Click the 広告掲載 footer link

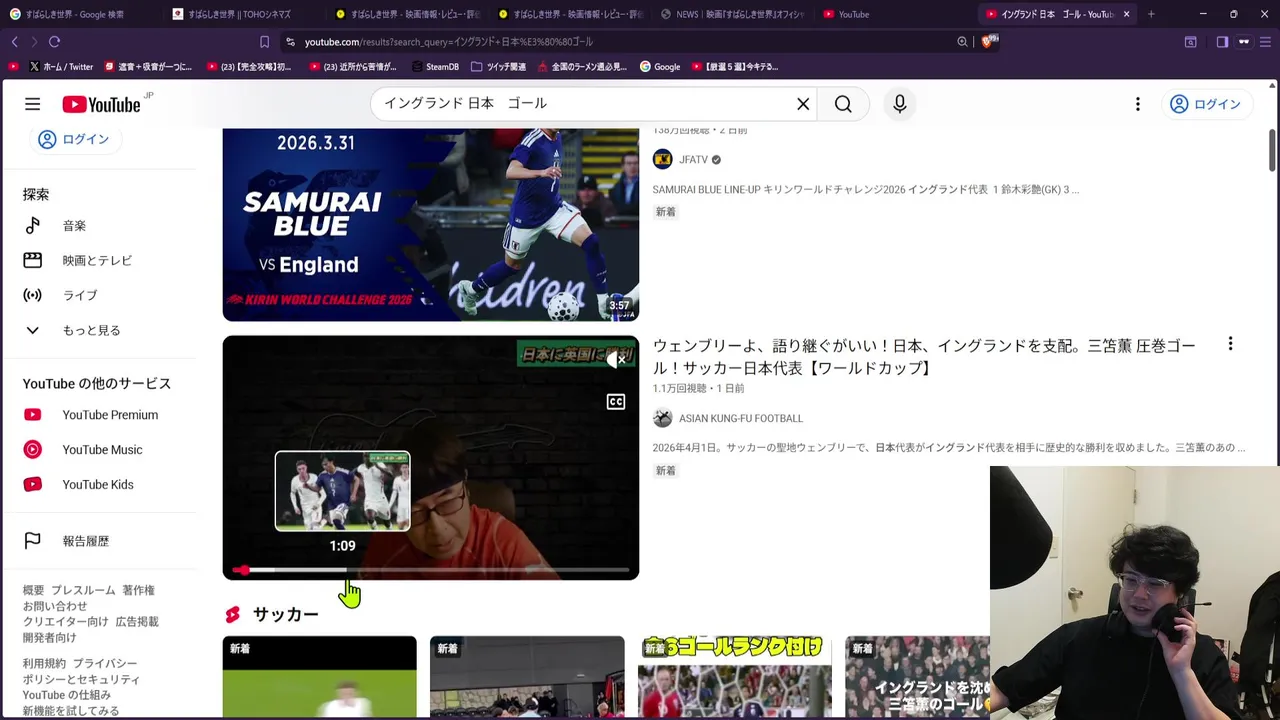137,621
